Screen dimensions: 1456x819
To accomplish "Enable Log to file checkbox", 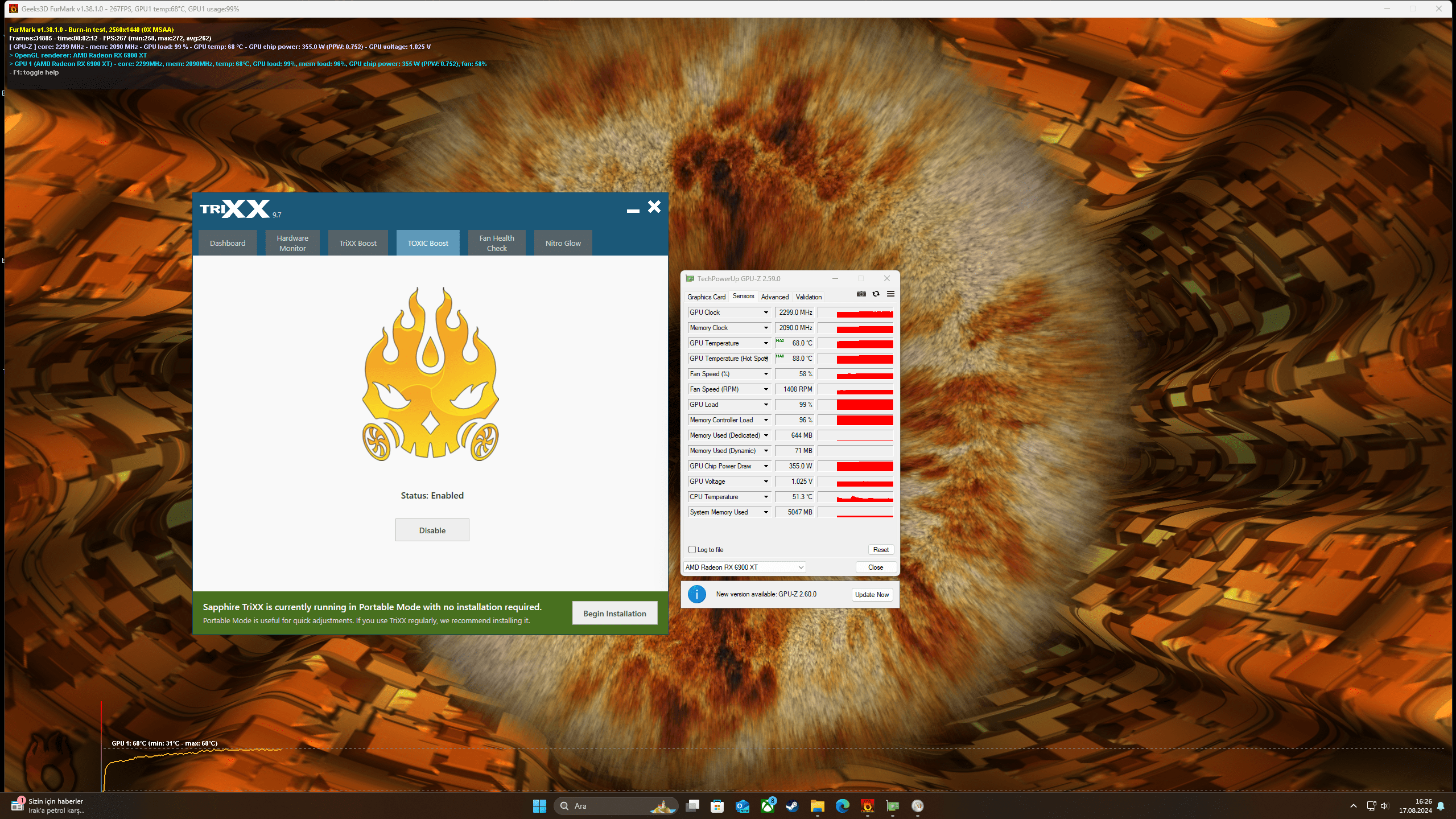I will click(x=692, y=550).
